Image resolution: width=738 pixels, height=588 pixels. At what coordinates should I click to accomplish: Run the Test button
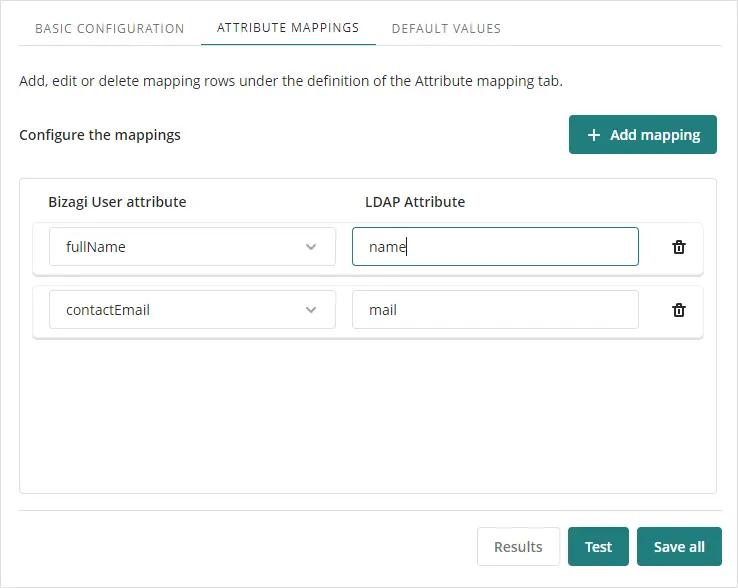click(x=598, y=547)
